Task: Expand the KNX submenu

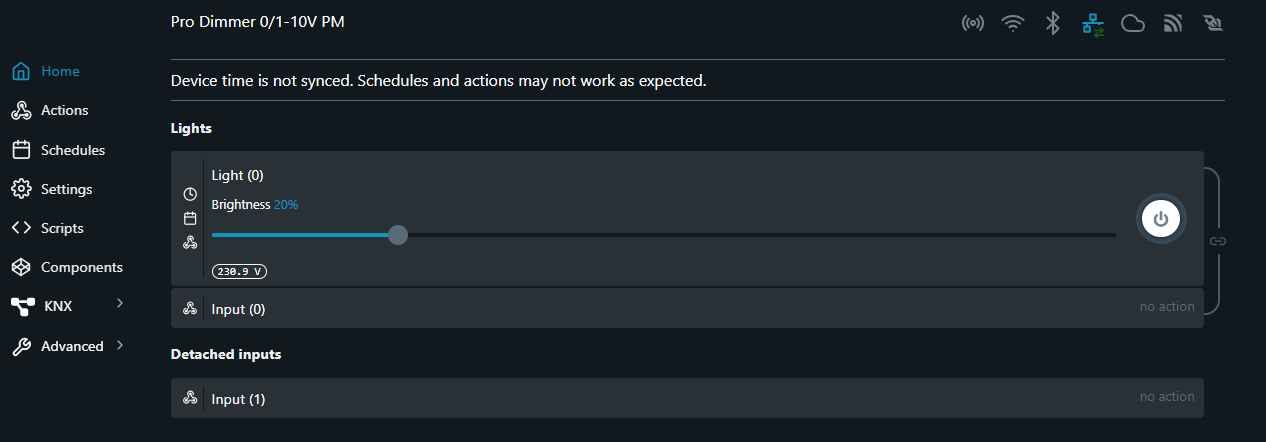Action: point(120,305)
